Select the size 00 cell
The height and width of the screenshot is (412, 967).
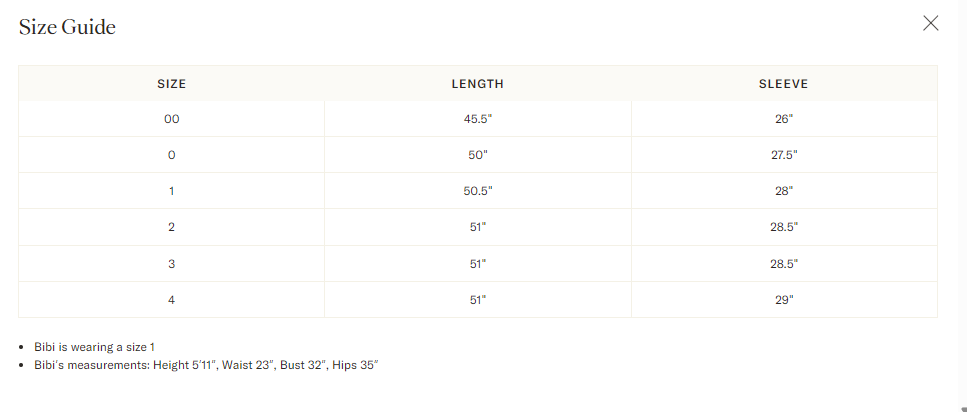click(x=171, y=119)
